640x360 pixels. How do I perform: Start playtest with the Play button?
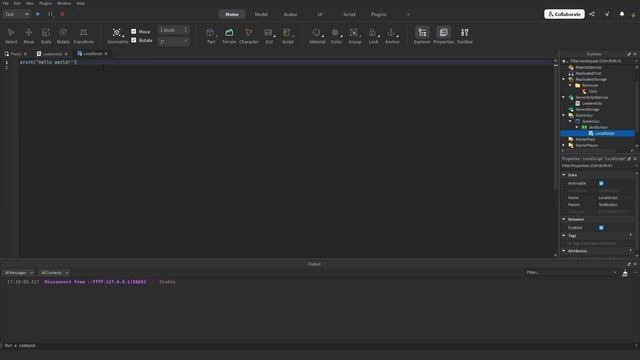38,14
